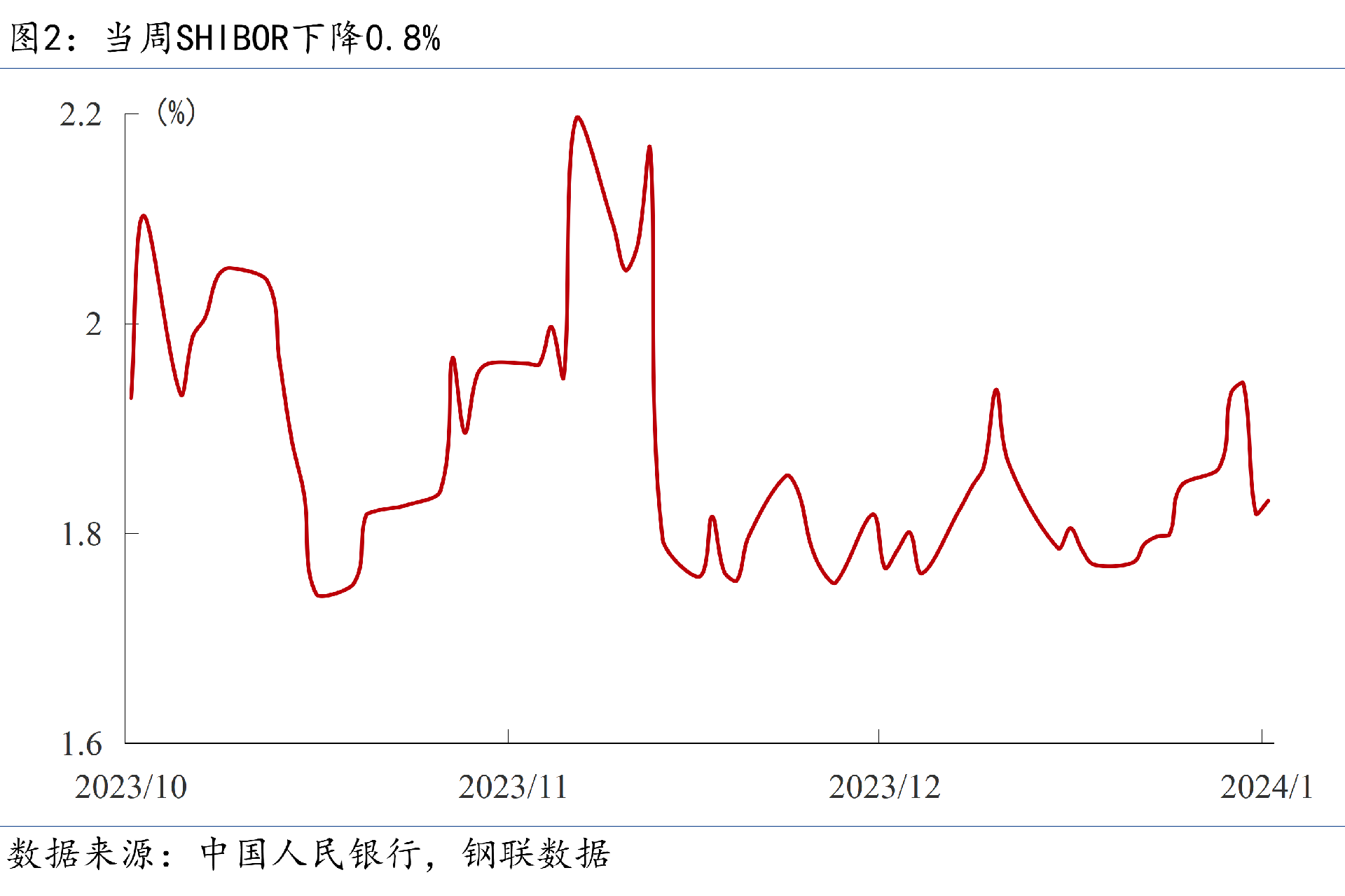This screenshot has height=896, width=1345.
Task: Click the 2023/11 x-axis label
Action: [513, 787]
